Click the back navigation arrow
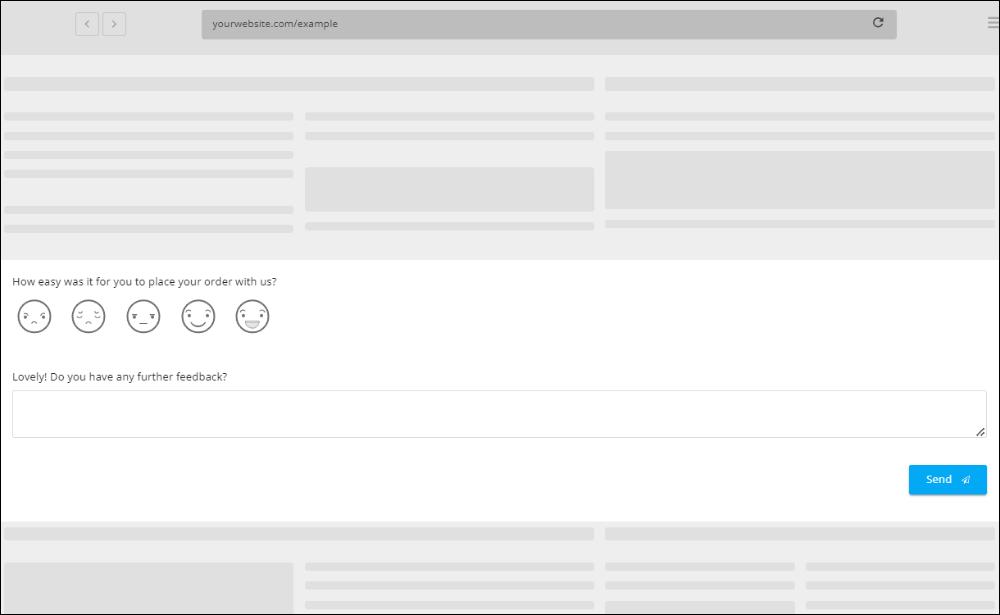 pos(87,24)
